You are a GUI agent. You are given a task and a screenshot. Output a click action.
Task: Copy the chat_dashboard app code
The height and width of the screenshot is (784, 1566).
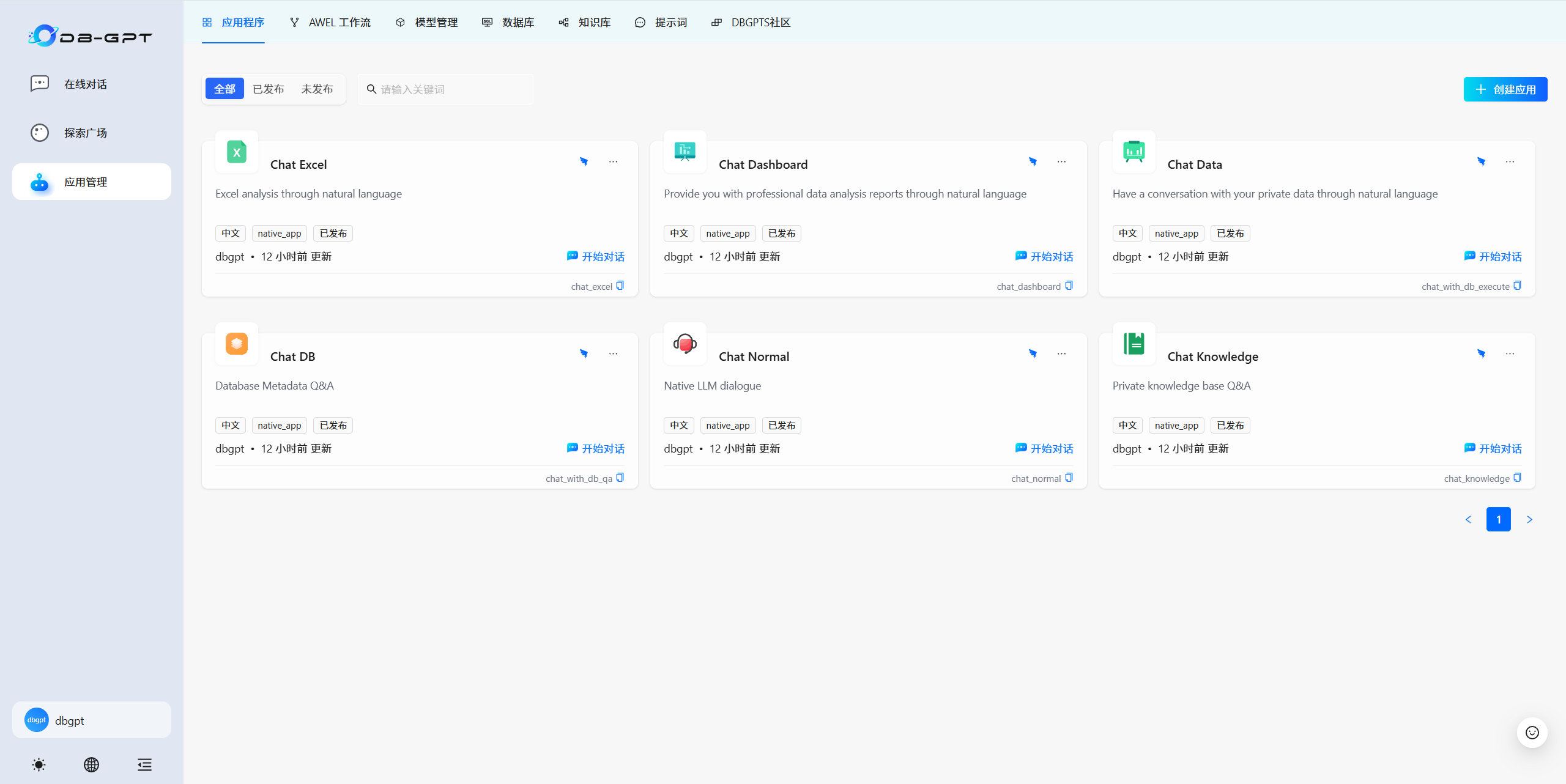(1069, 286)
